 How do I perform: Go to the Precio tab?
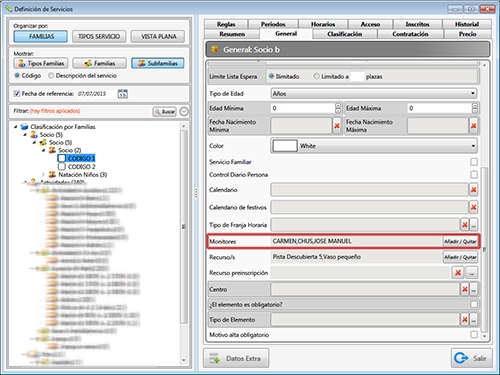[467, 34]
